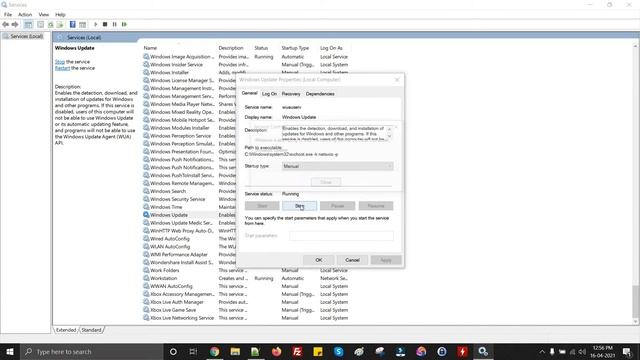640x360 pixels.
Task: Click the Stop the service link
Action: pyautogui.click(x=60, y=62)
